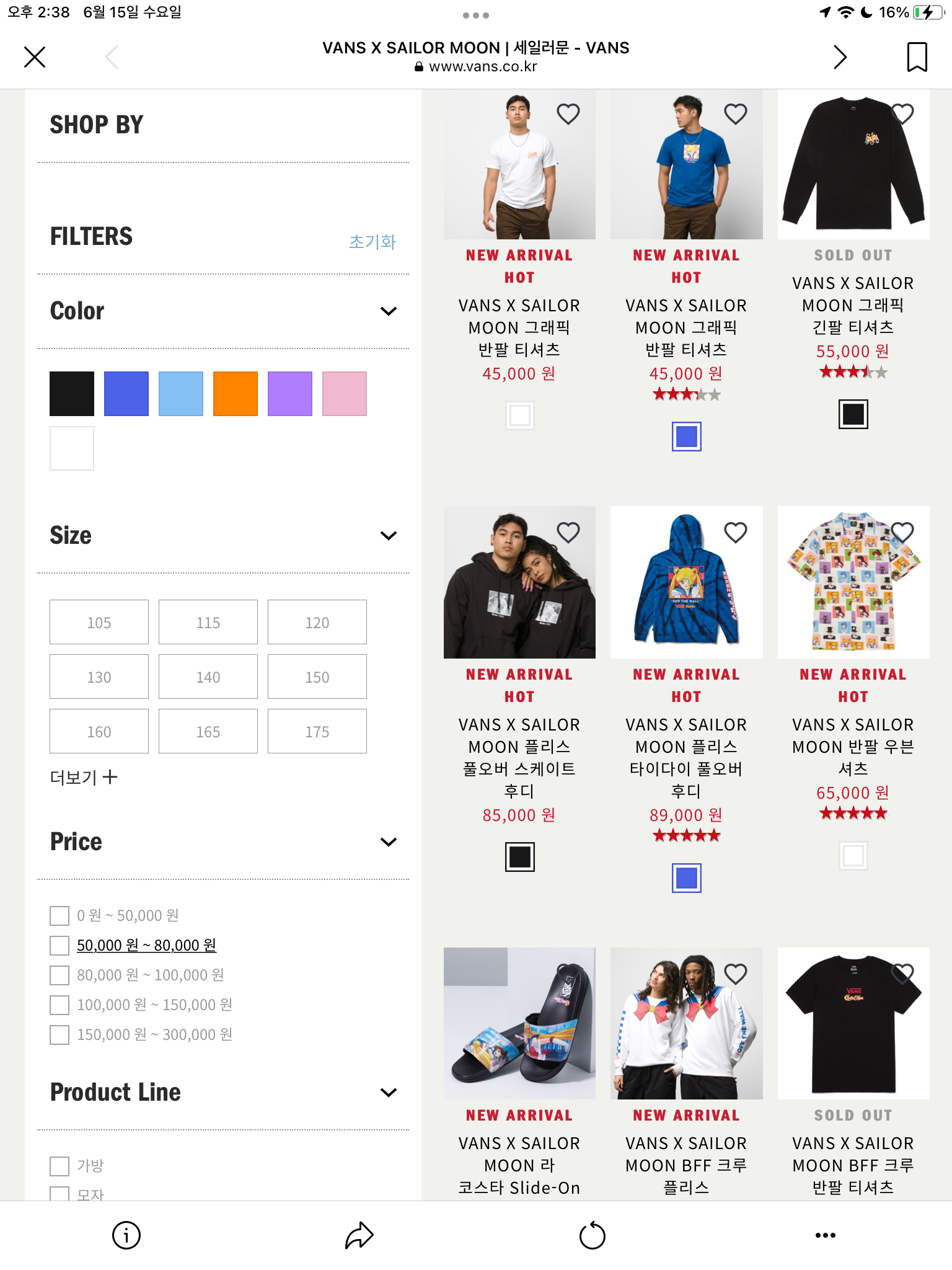Check the 0 원 ~ 50,000 원 price box
Image resolution: width=952 pixels, height=1270 pixels.
59,916
